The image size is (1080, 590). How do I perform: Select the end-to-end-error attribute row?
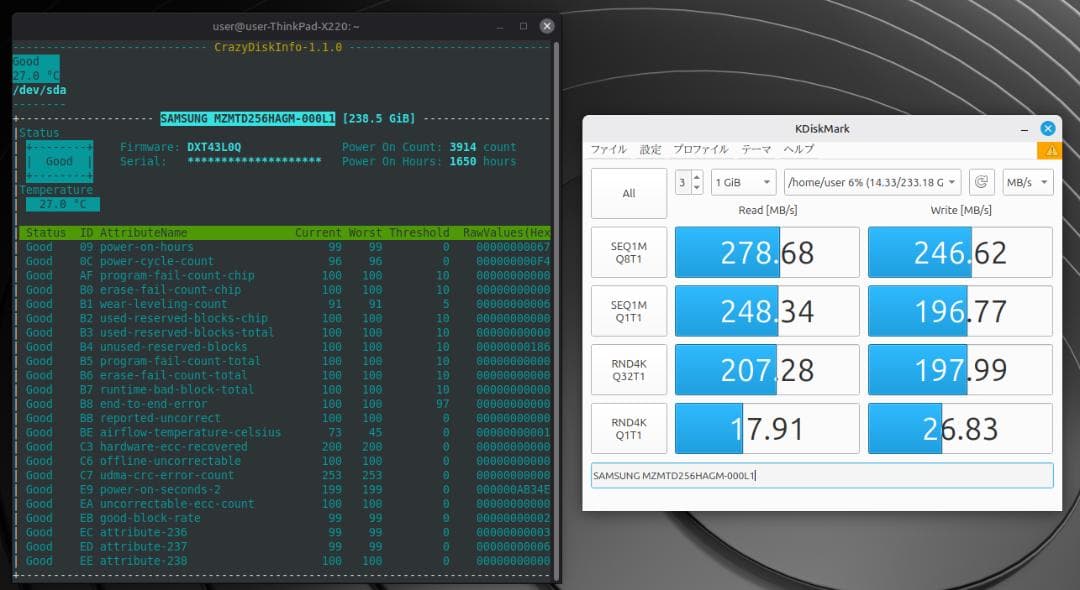(x=284, y=404)
